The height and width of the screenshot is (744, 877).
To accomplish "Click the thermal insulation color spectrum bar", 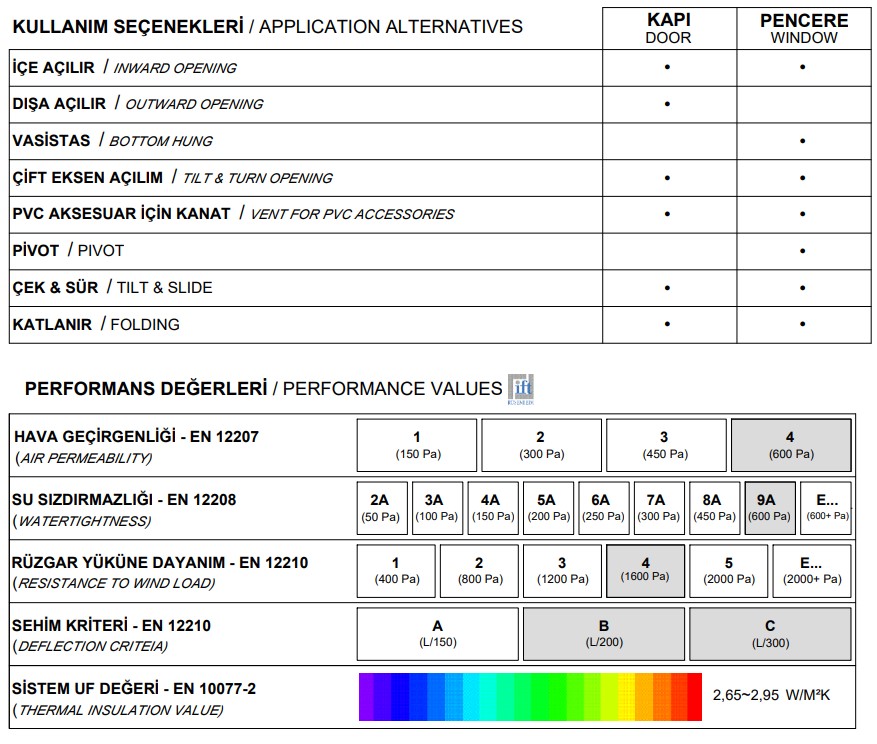I will (x=530, y=697).
